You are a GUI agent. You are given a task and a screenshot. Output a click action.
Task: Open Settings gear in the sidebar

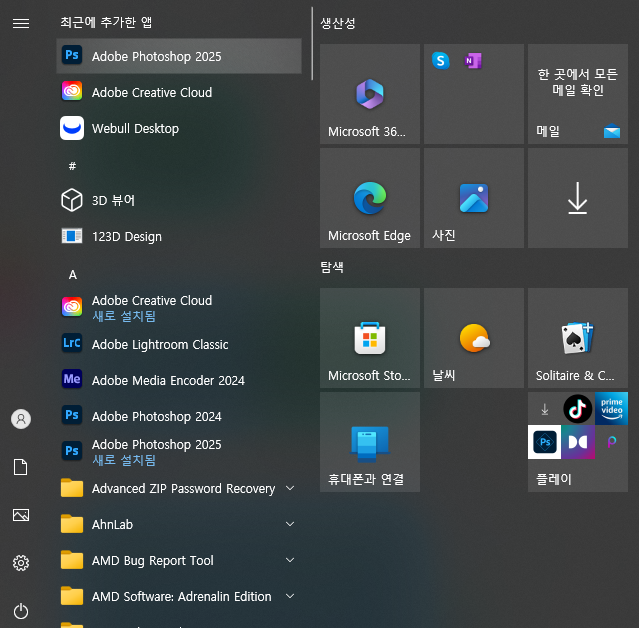21,563
